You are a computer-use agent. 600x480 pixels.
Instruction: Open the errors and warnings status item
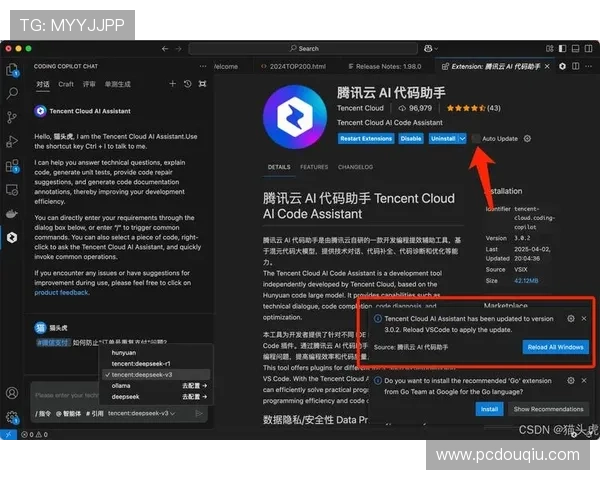(x=34, y=434)
